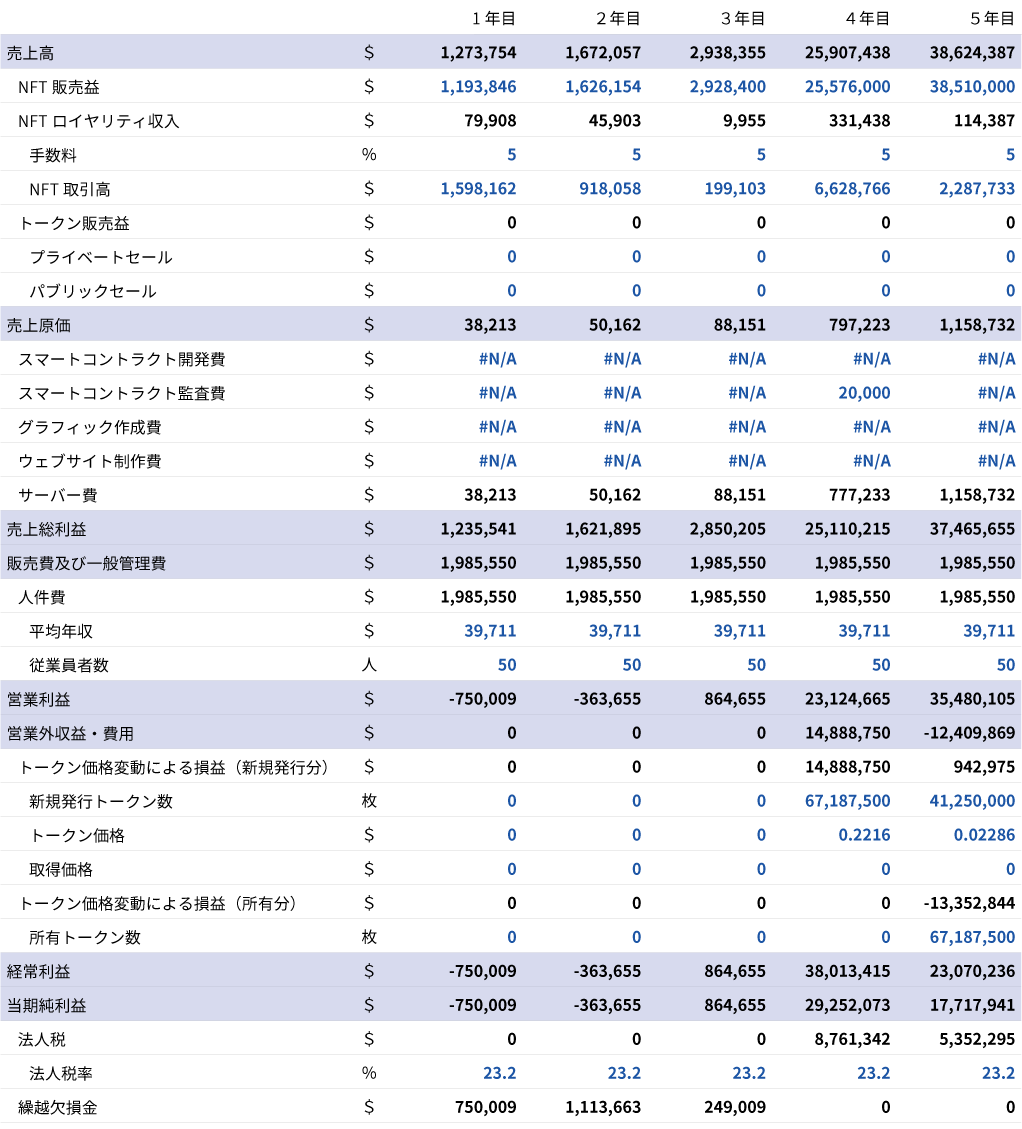This screenshot has width=1022, height=1129.
Task: Click 新規発行トークン数 value 67,187,500
Action: coord(848,801)
